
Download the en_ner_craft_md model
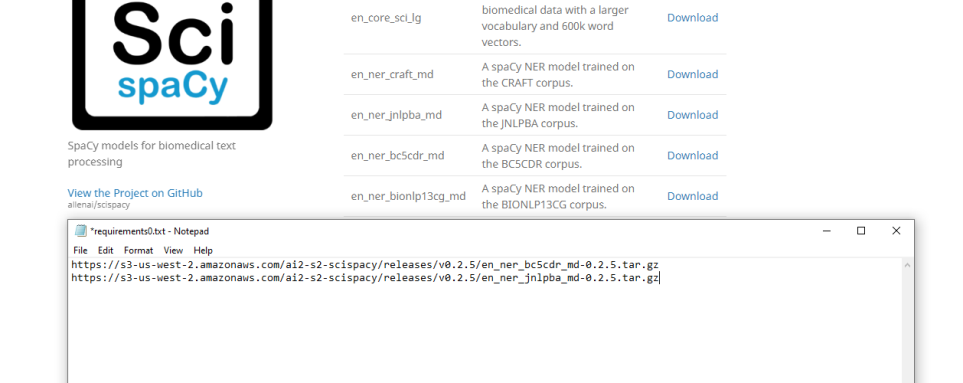point(693,74)
